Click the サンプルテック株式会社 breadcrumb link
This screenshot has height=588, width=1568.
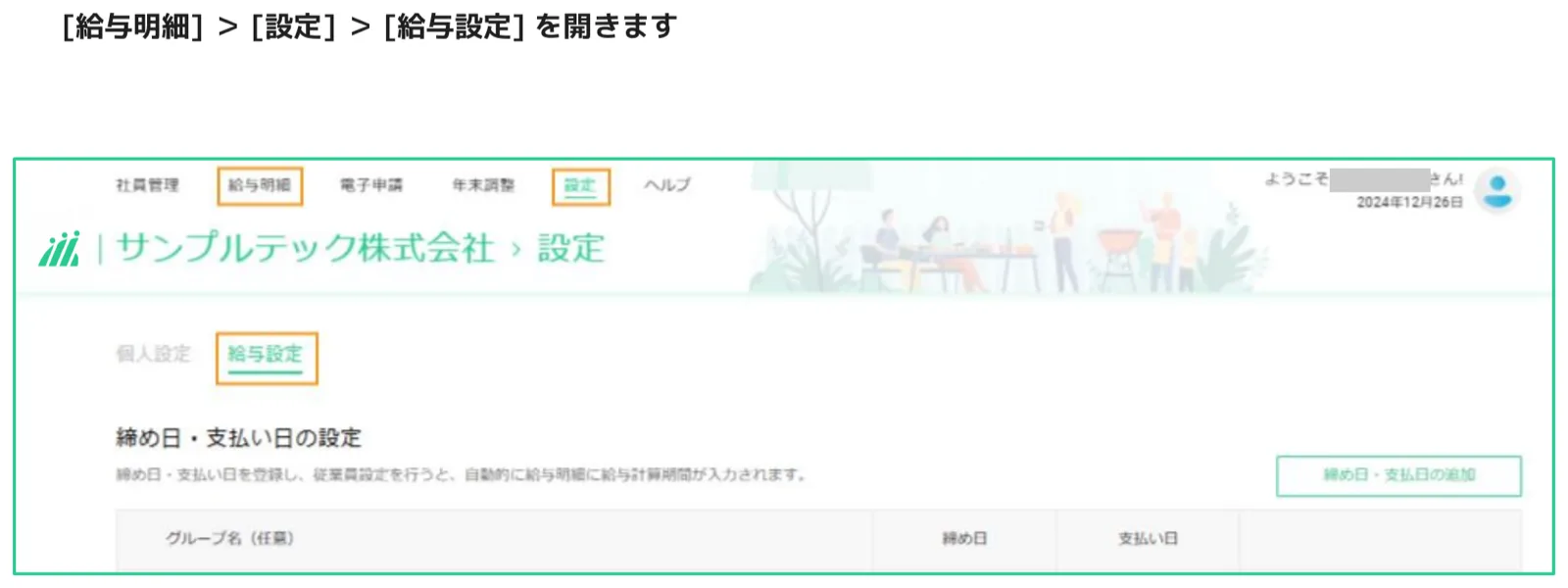(306, 248)
